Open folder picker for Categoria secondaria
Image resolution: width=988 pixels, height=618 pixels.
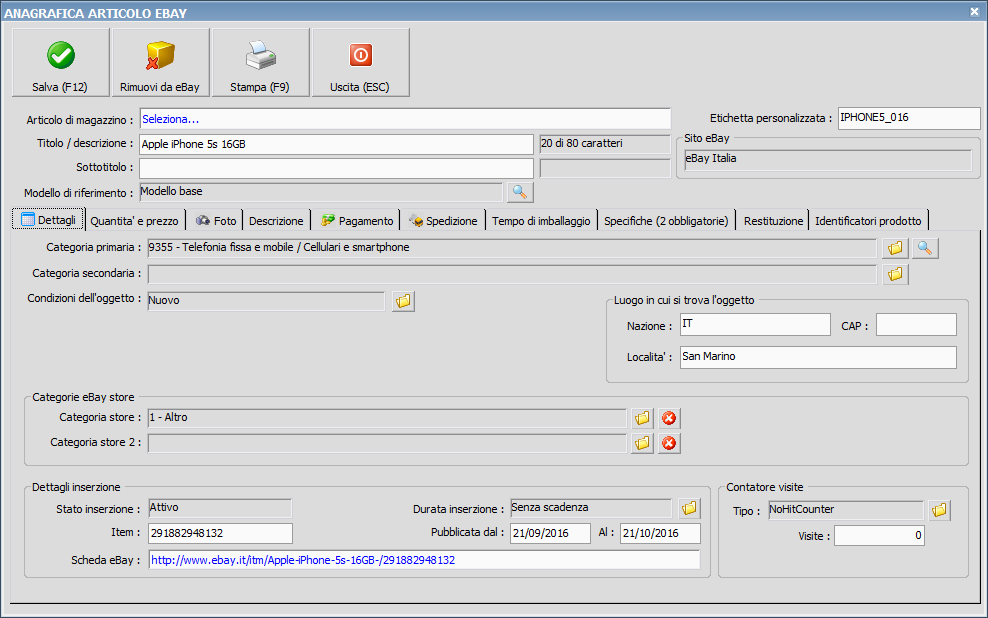[895, 274]
